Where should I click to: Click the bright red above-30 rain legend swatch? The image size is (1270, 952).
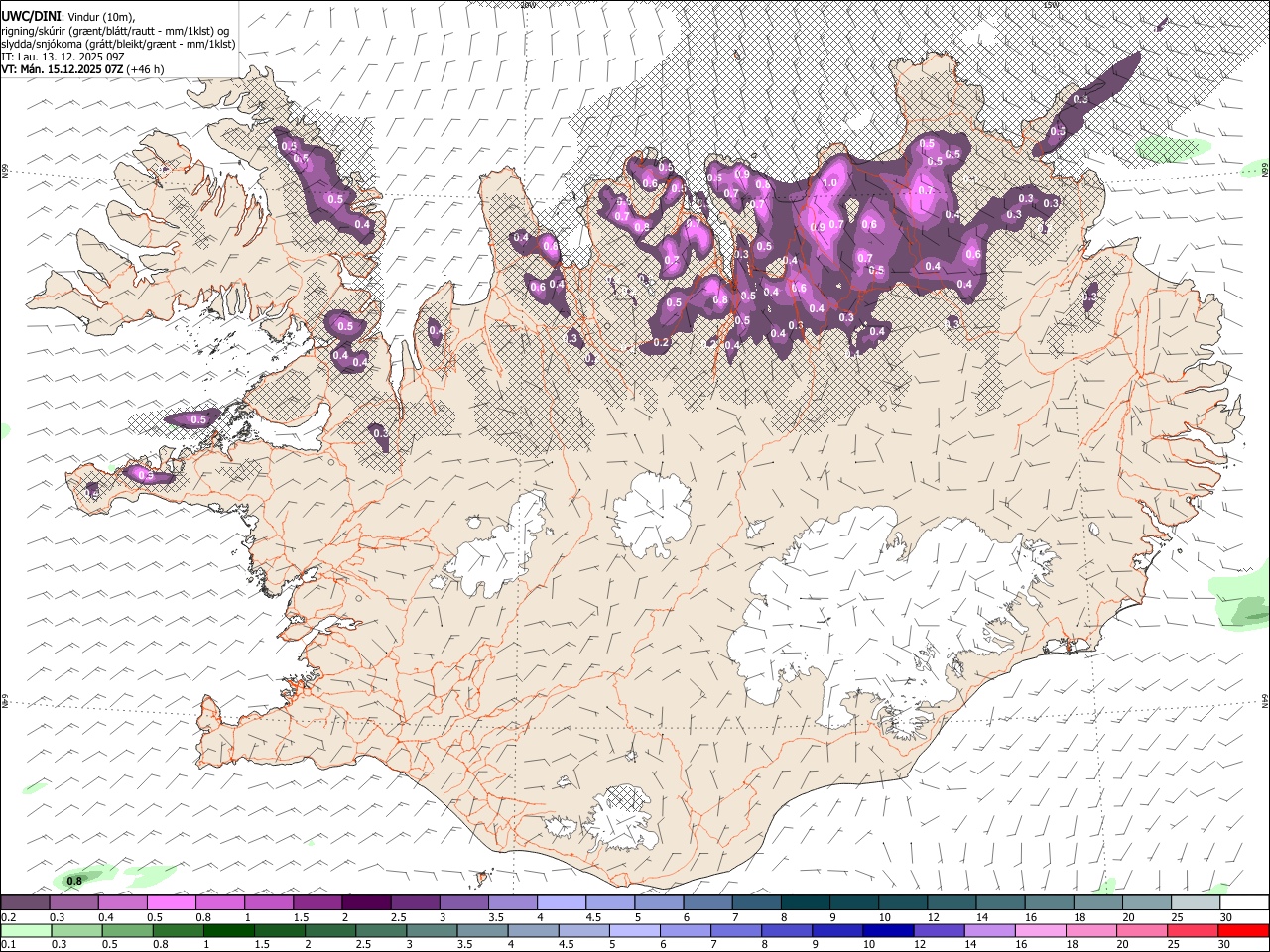coord(1243,930)
